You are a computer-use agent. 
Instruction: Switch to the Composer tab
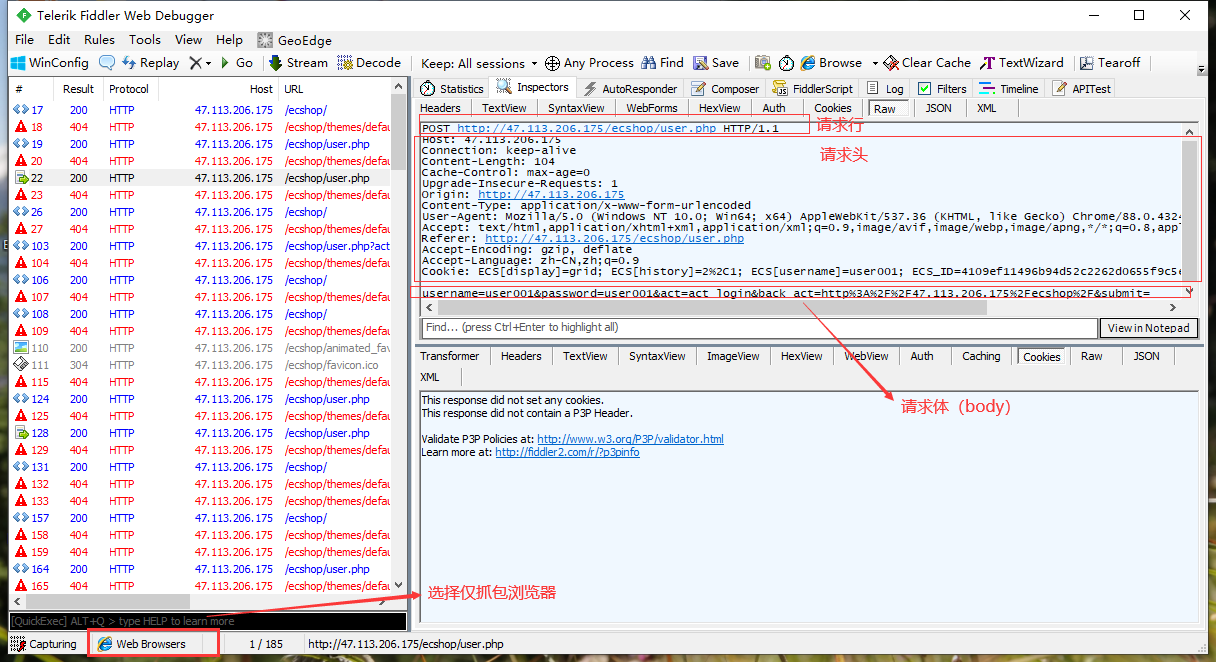726,89
